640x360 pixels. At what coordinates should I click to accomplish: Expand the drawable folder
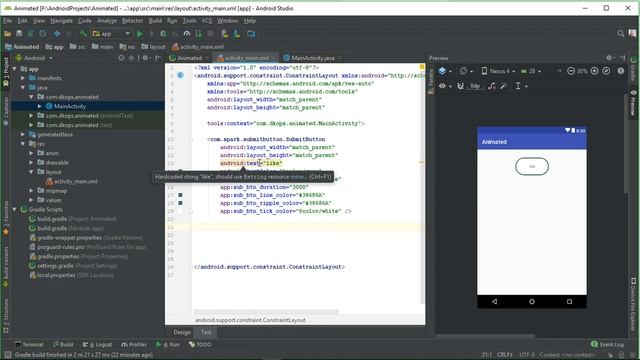[31, 162]
